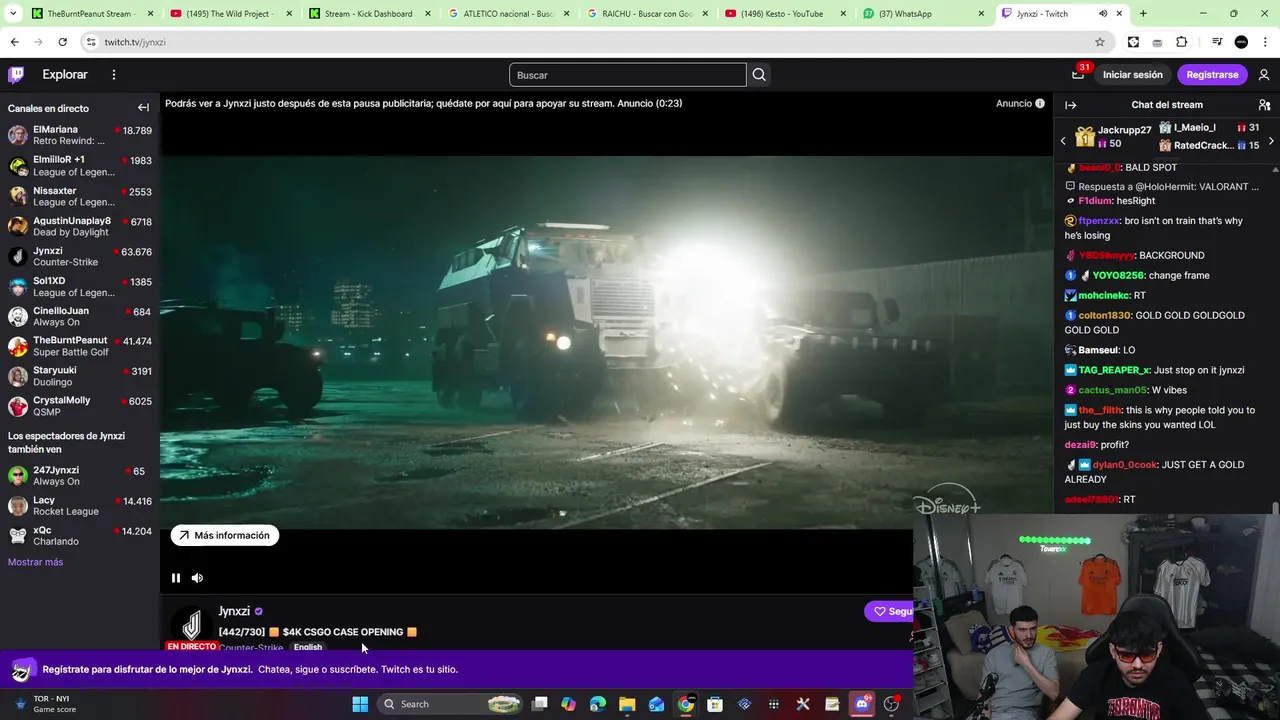This screenshot has width=1280, height=720.
Task: Switch to WhatsApp browser tab
Action: [x=921, y=14]
